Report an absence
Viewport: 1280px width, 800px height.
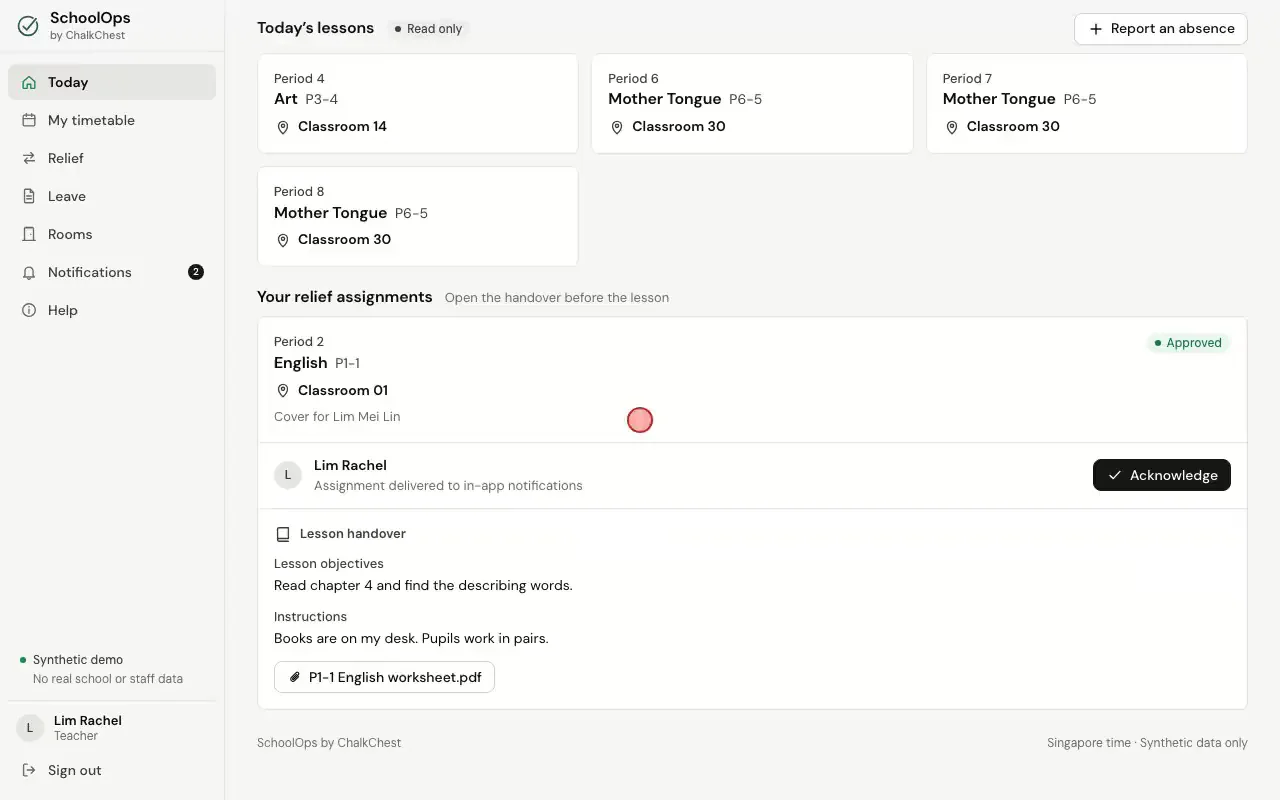1161,29
